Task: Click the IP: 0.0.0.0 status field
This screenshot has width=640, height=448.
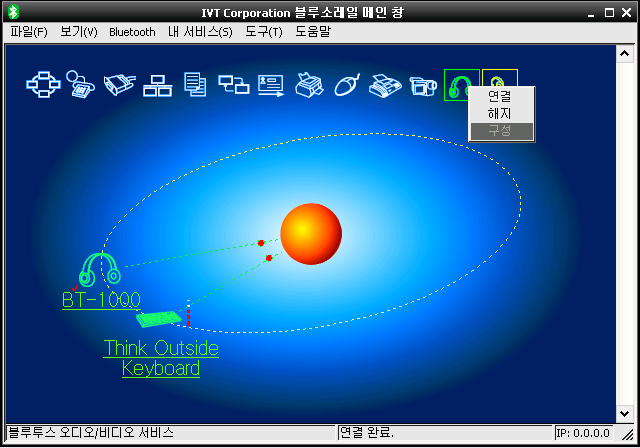Action: tap(583, 433)
